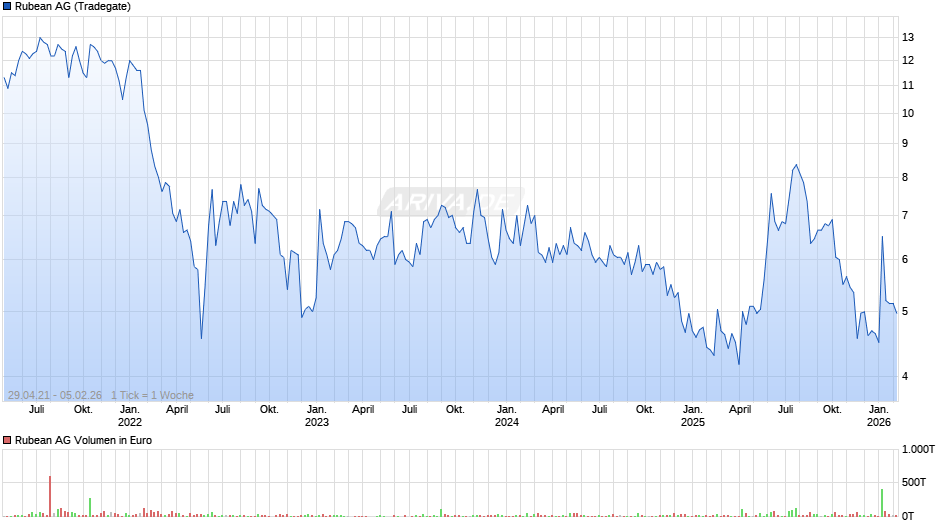Click the volume axis label 1.000T
This screenshot has width=940, height=526.
(x=918, y=449)
